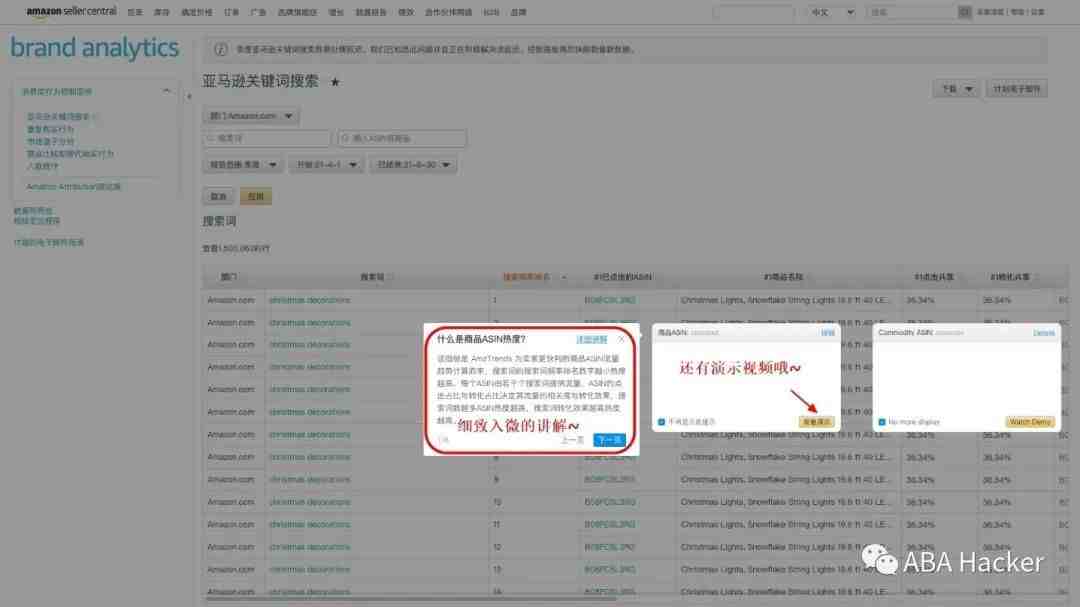Click the Watch Demo button
This screenshot has height=607, width=1080.
coord(1030,422)
